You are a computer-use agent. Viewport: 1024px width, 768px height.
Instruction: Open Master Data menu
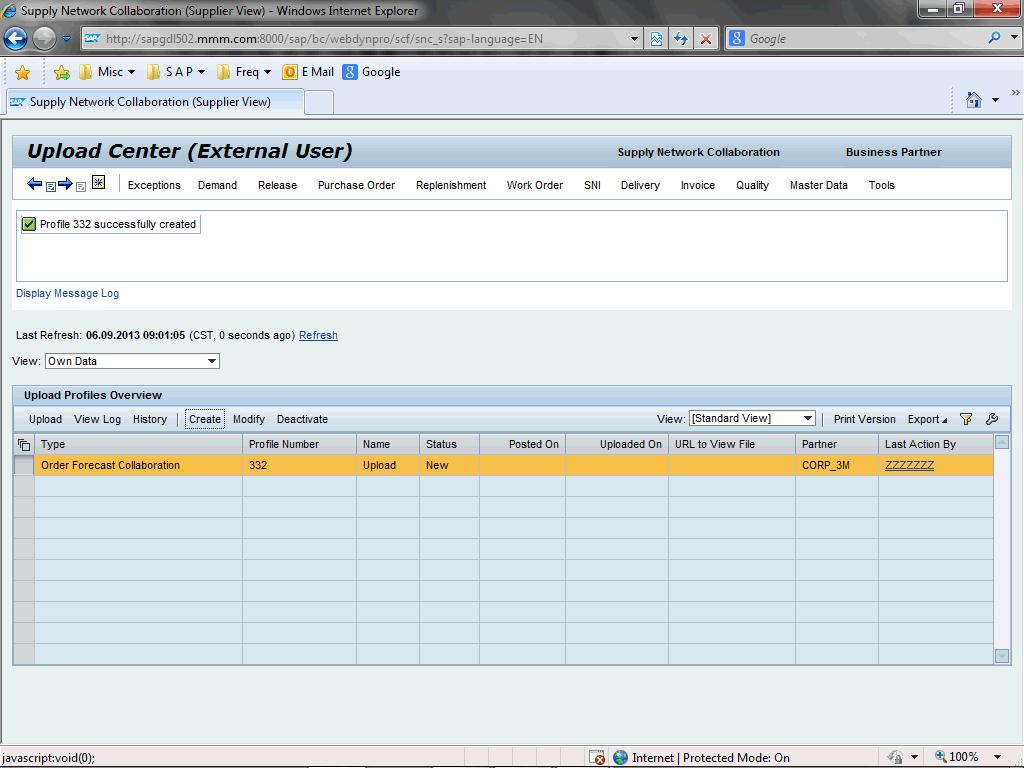click(819, 185)
